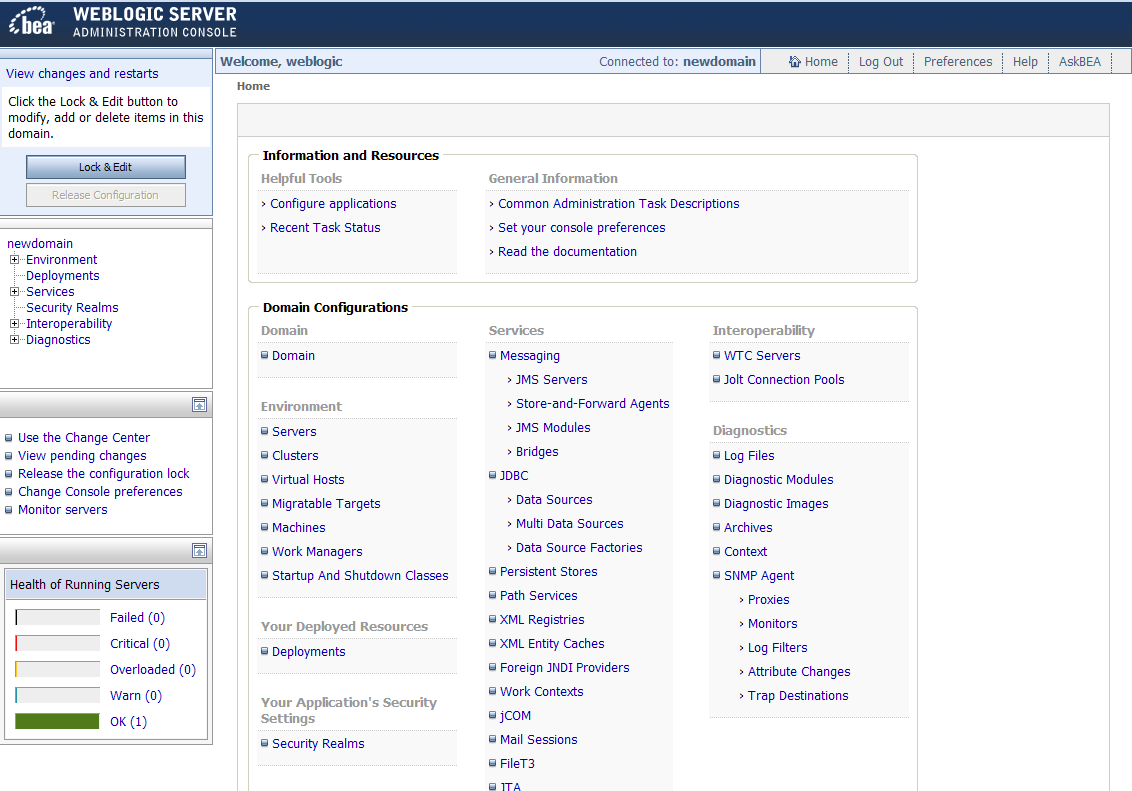Open Attribute Changes link under SNMP Agent
Screen dimensions: 1132x791
coord(799,672)
